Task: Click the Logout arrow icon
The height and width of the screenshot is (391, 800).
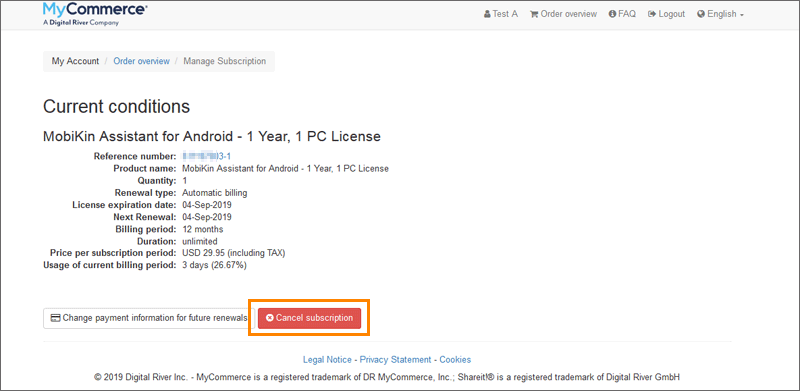Action: click(652, 14)
